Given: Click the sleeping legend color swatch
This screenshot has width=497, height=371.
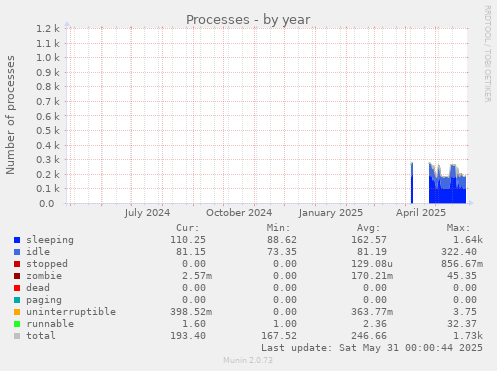Looking at the screenshot, I should 17,240.
